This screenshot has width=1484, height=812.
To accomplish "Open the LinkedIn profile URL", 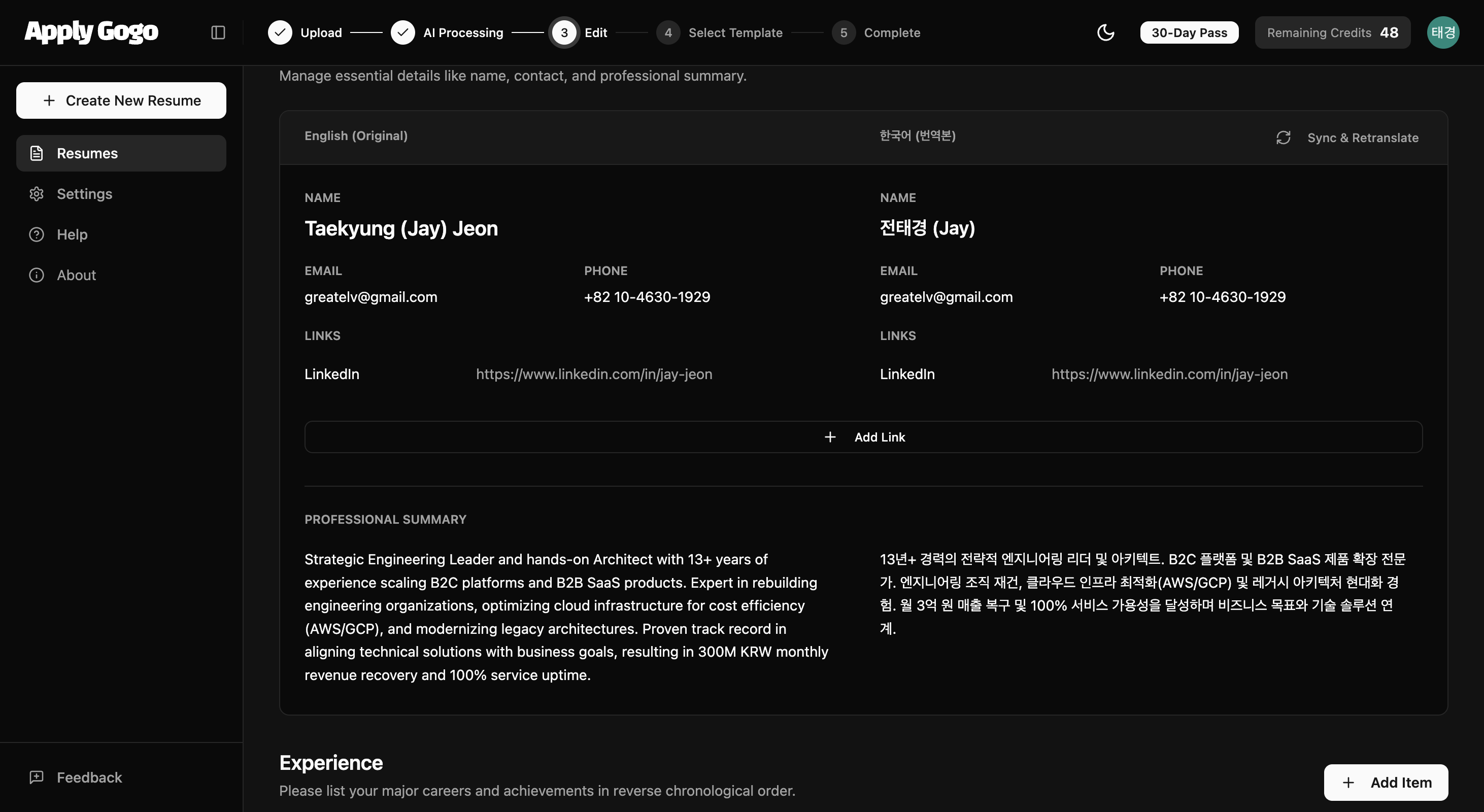I will coord(594,374).
